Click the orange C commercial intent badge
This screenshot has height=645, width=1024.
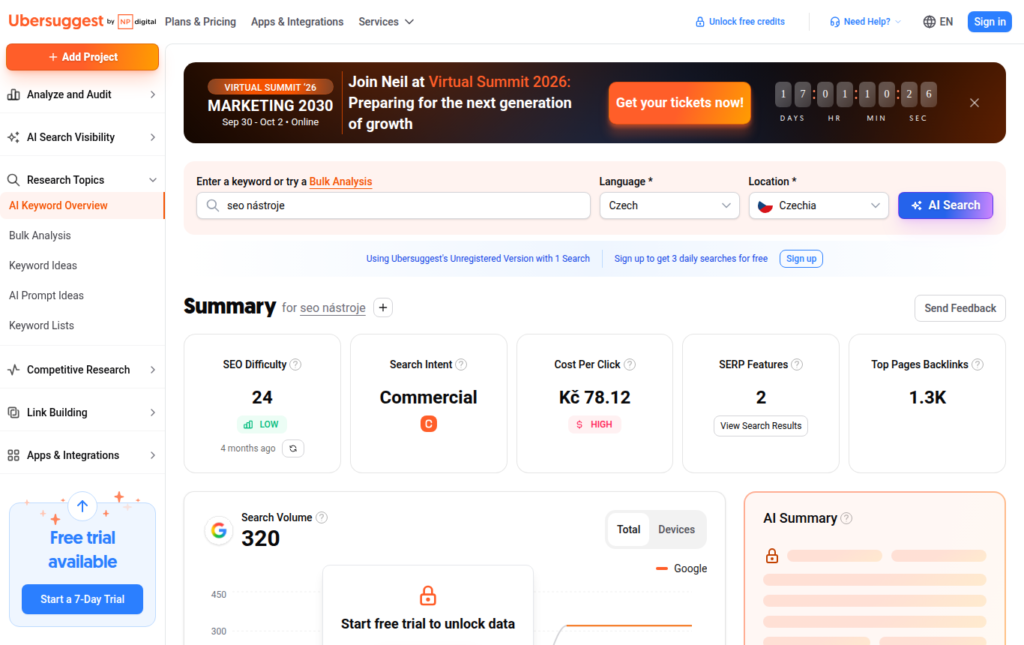(x=428, y=424)
